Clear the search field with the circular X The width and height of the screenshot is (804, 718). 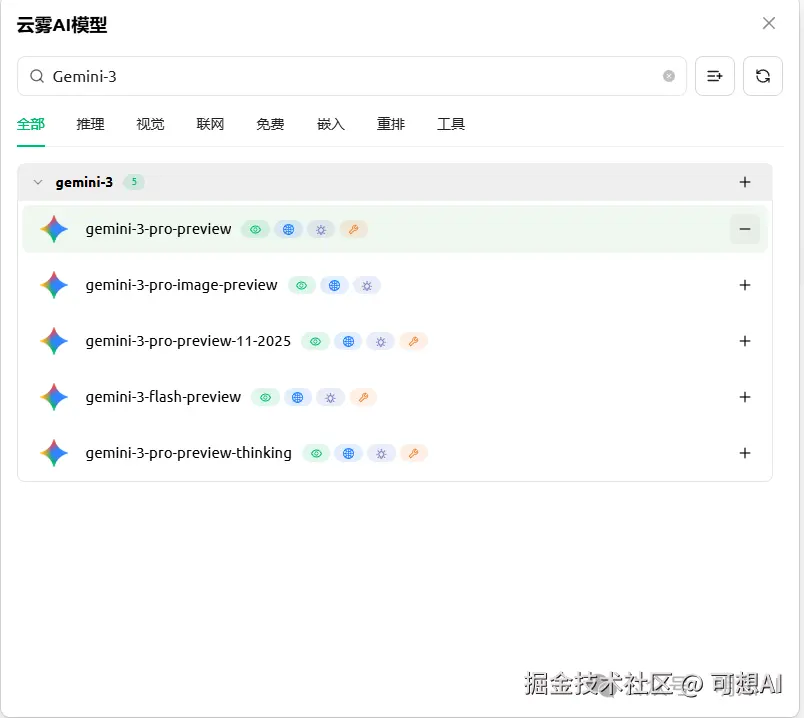(668, 76)
